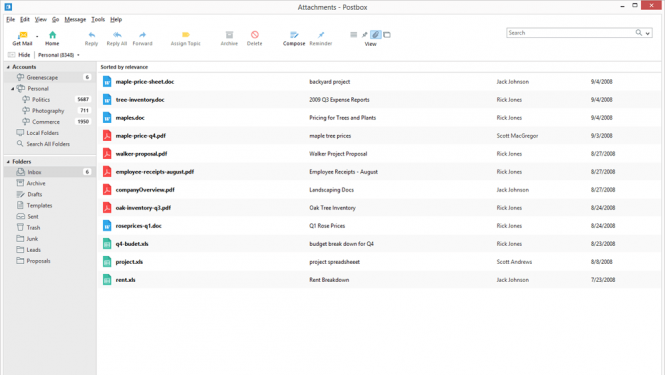The height and width of the screenshot is (375, 665).
Task: Click the Forward toolbar icon
Action: click(142, 35)
